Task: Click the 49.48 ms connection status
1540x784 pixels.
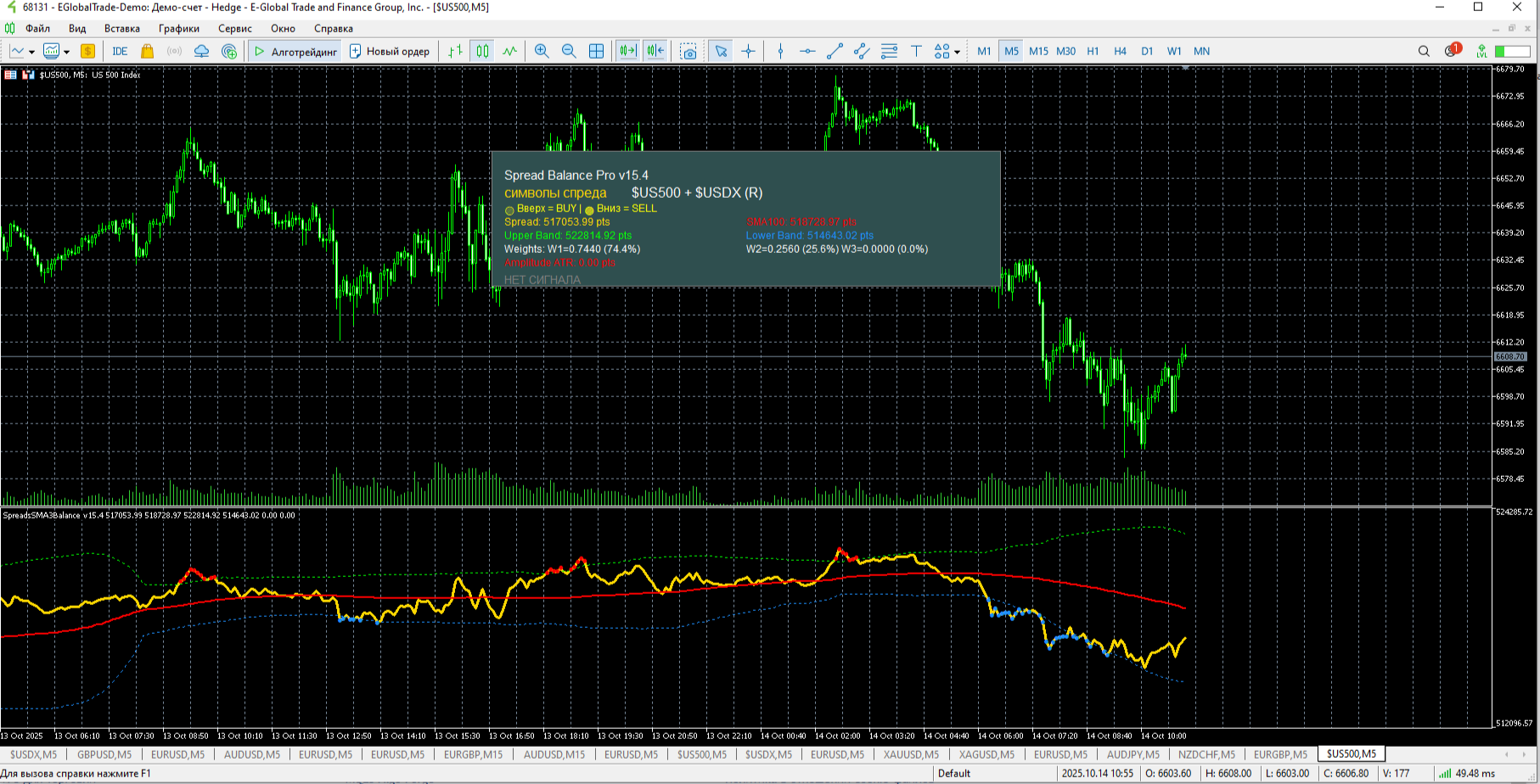Action: [x=1467, y=773]
